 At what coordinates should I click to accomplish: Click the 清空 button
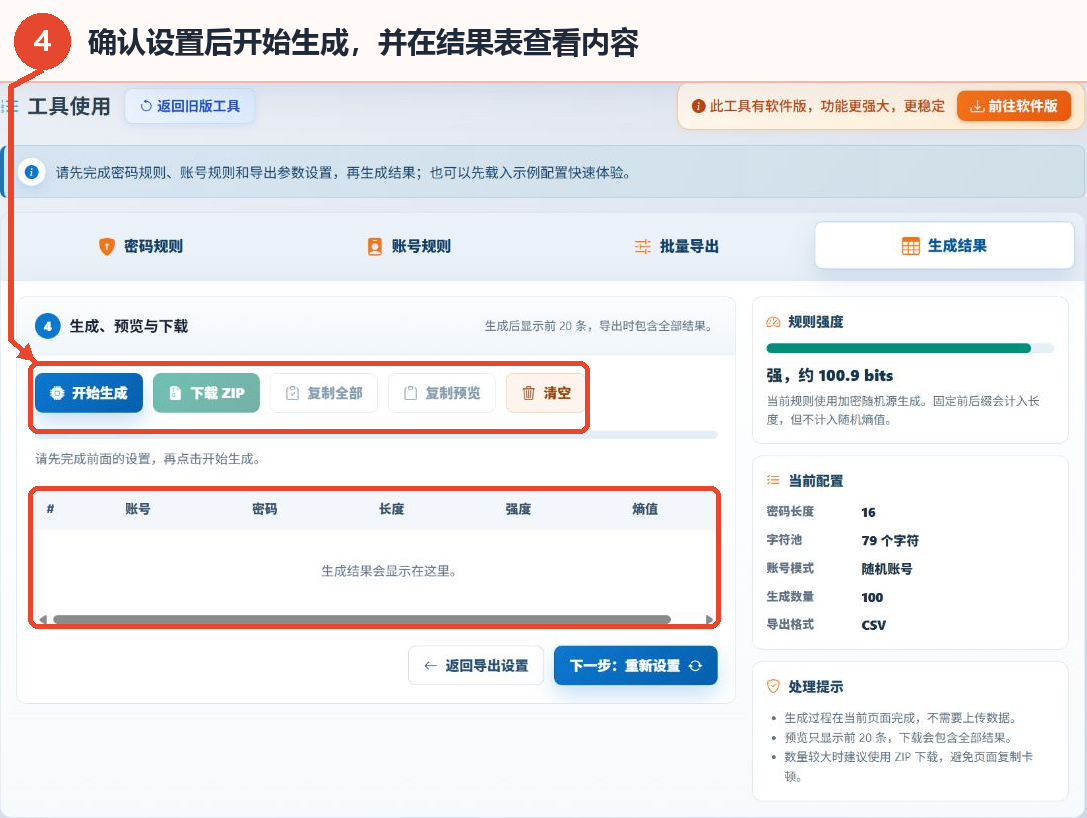pos(545,393)
